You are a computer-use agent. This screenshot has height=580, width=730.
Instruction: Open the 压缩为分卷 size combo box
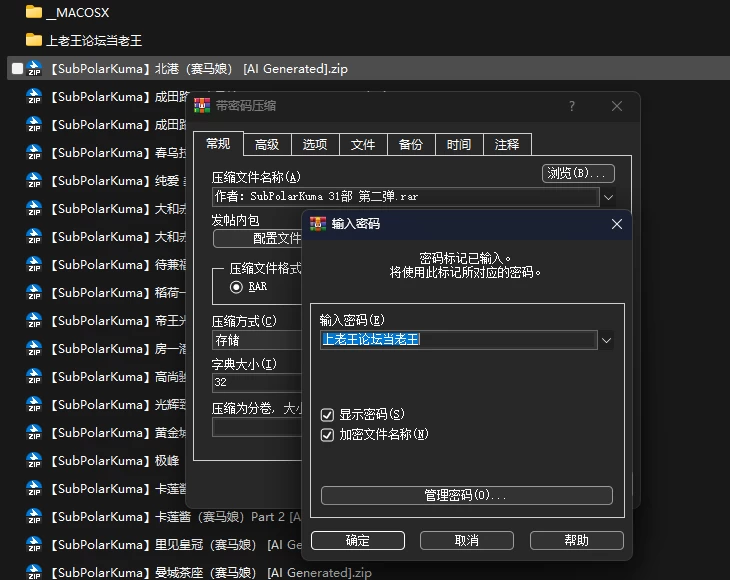257,427
